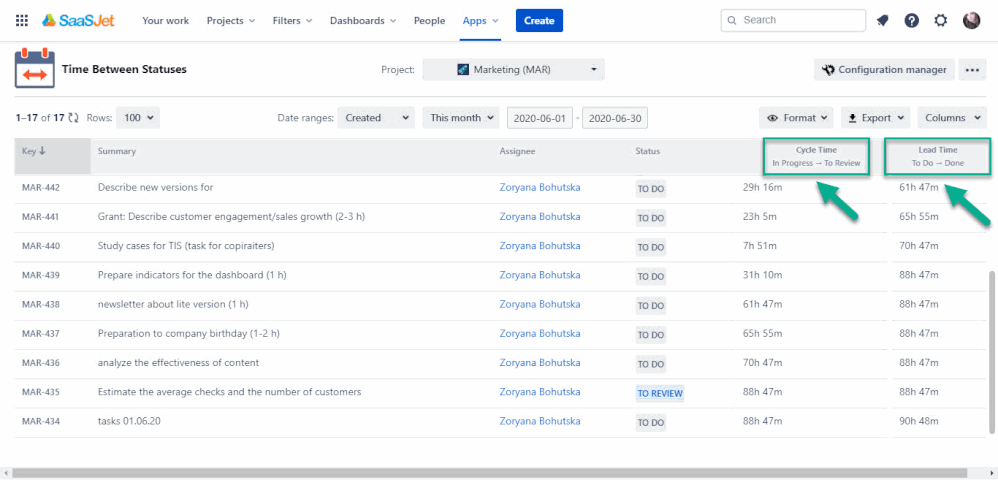998x480 pixels.
Task: Edit the start date 2020-06-01 field
Action: [540, 118]
